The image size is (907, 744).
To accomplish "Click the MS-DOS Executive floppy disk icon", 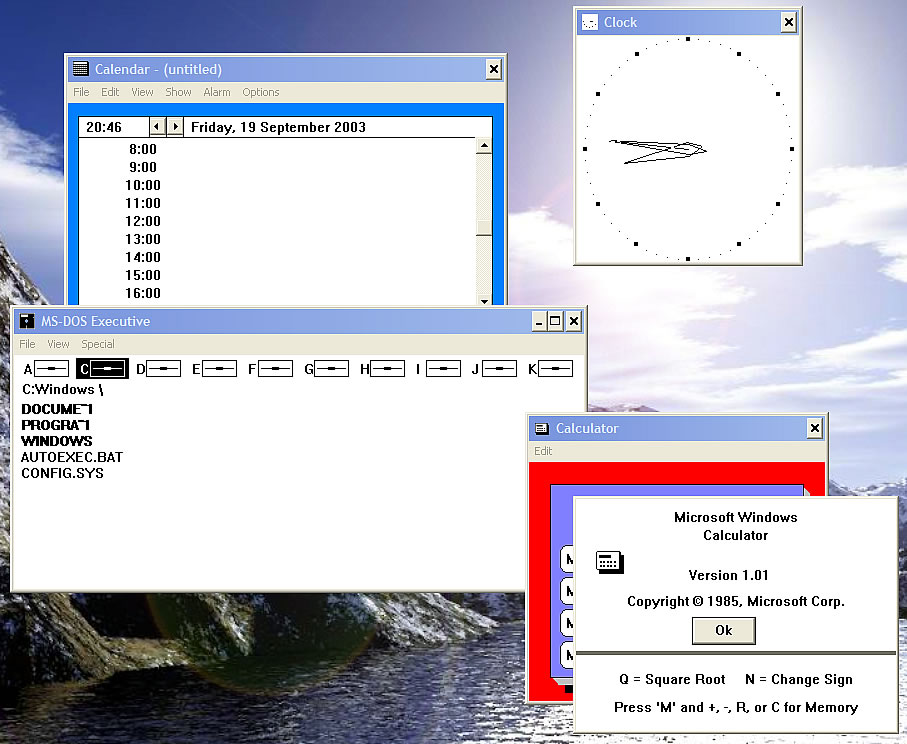I will [27, 321].
